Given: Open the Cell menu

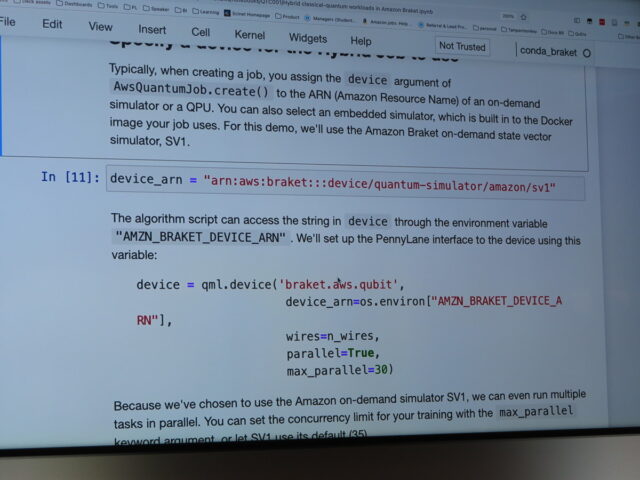Looking at the screenshot, I should [x=200, y=32].
